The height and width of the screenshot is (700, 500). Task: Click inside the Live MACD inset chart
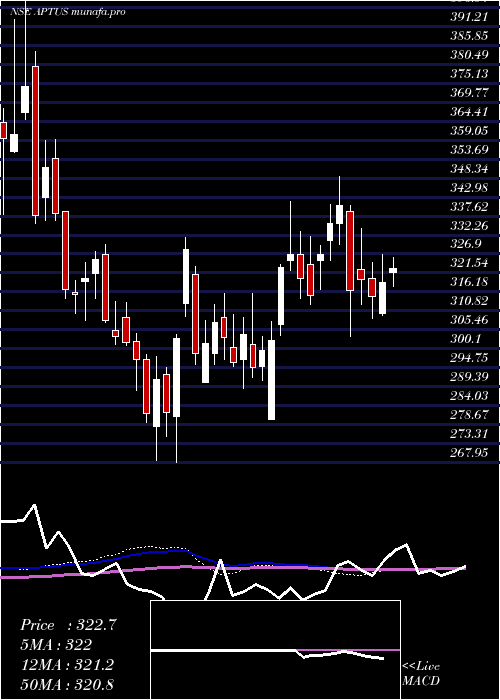point(275,650)
